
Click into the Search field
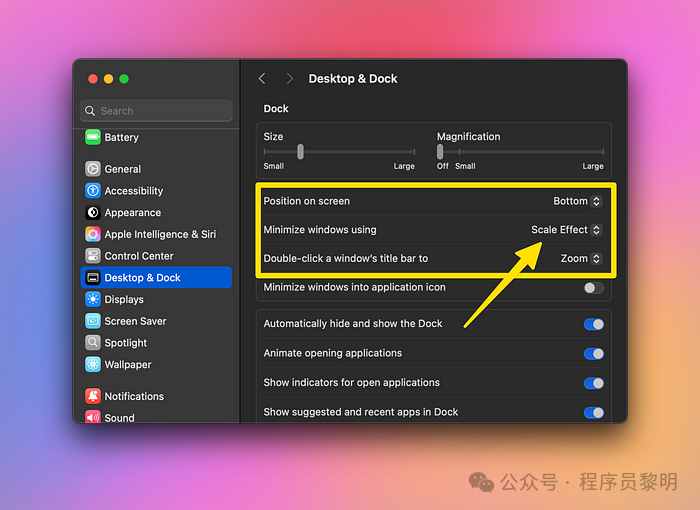156,111
